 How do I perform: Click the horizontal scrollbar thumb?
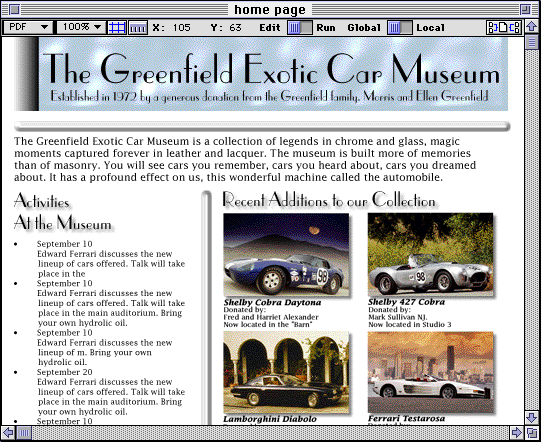[x=24, y=432]
